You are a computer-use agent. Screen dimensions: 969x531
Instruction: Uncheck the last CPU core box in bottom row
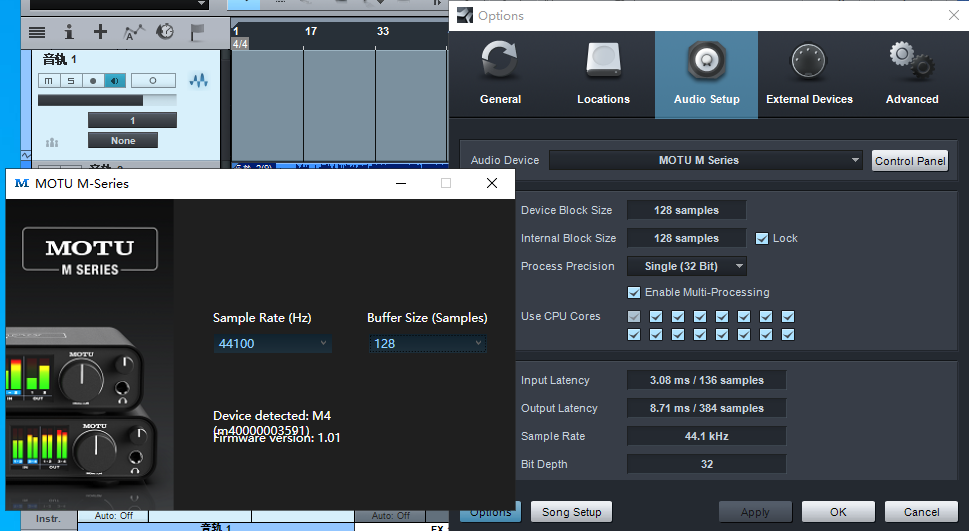pyautogui.click(x=788, y=334)
